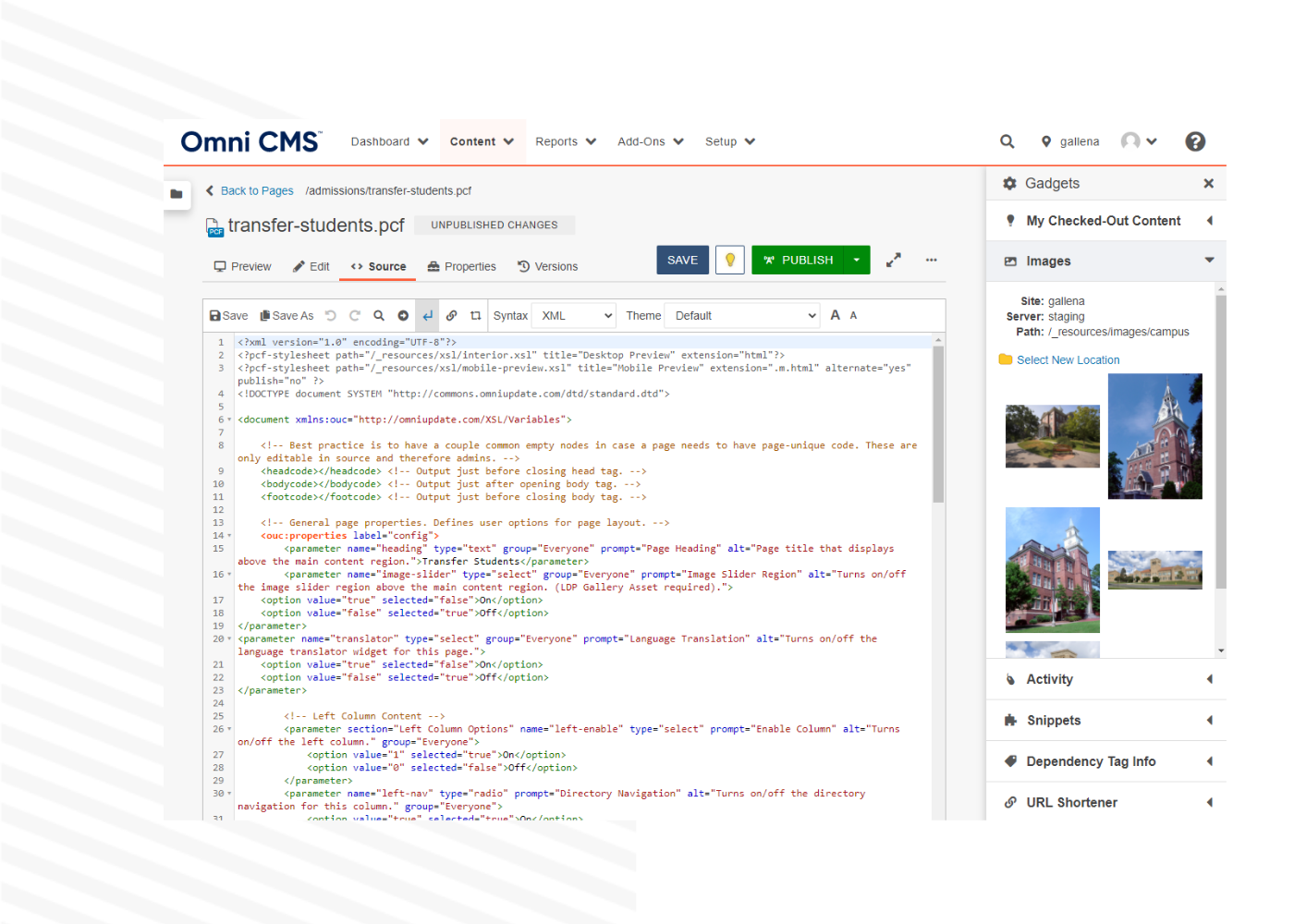Click the go-to-line arrow circle icon
This screenshot has width=1294, height=924.
point(403,316)
